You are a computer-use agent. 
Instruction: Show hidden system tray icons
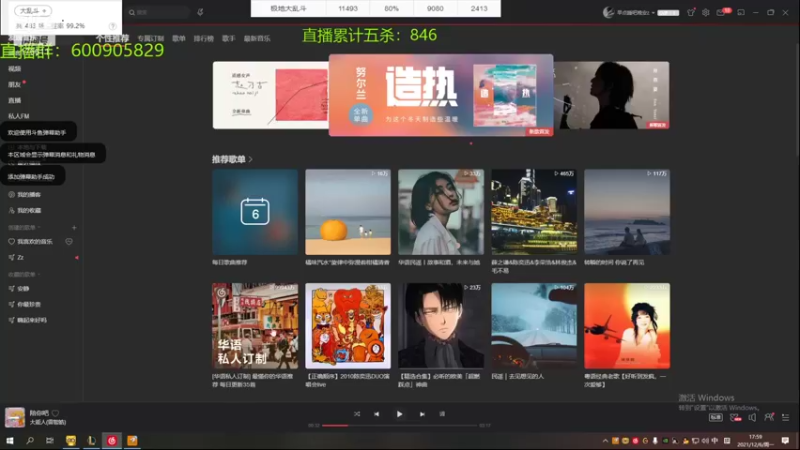pyautogui.click(x=605, y=441)
